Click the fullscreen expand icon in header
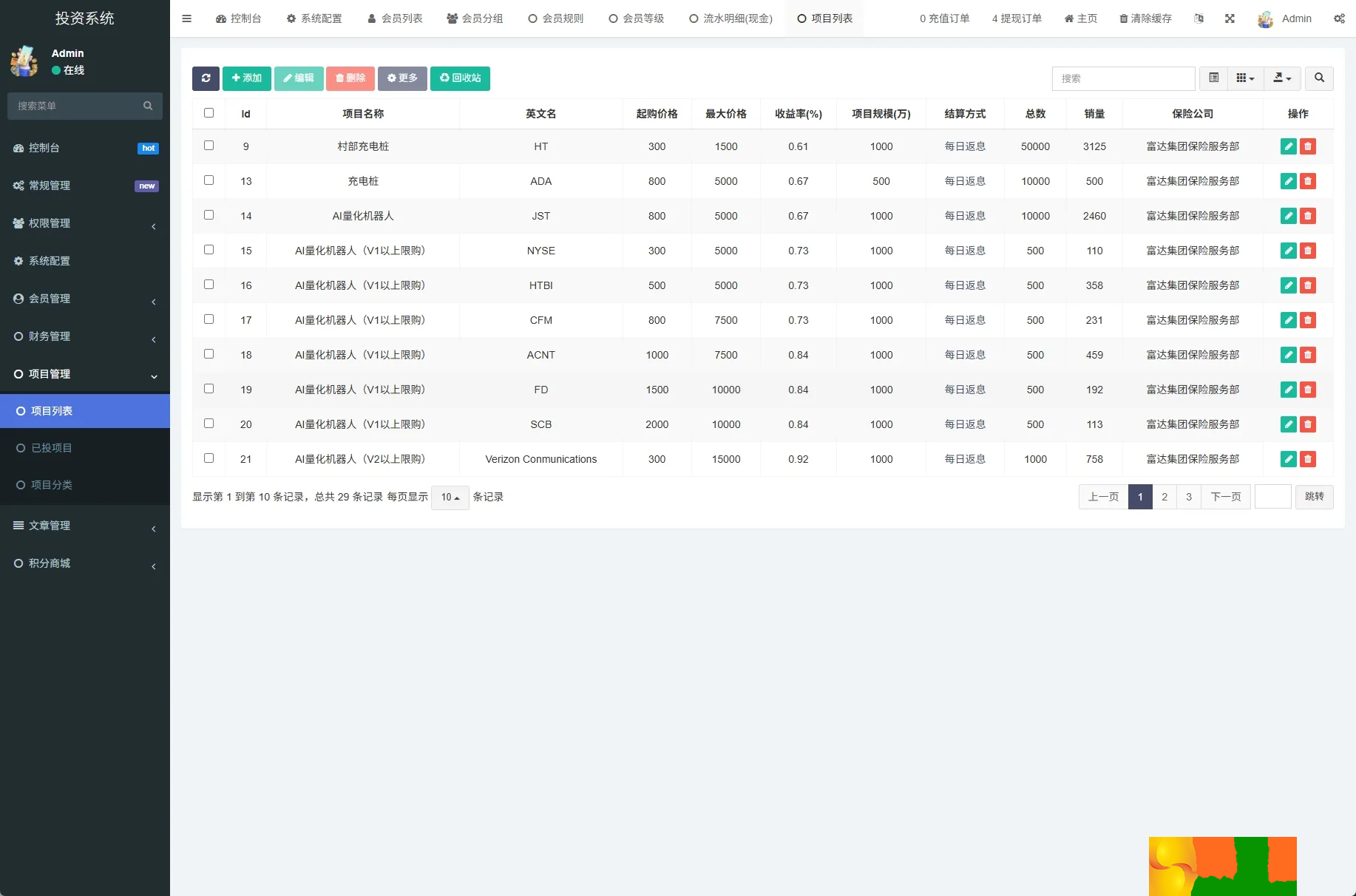Viewport: 1356px width, 896px height. pos(1230,18)
